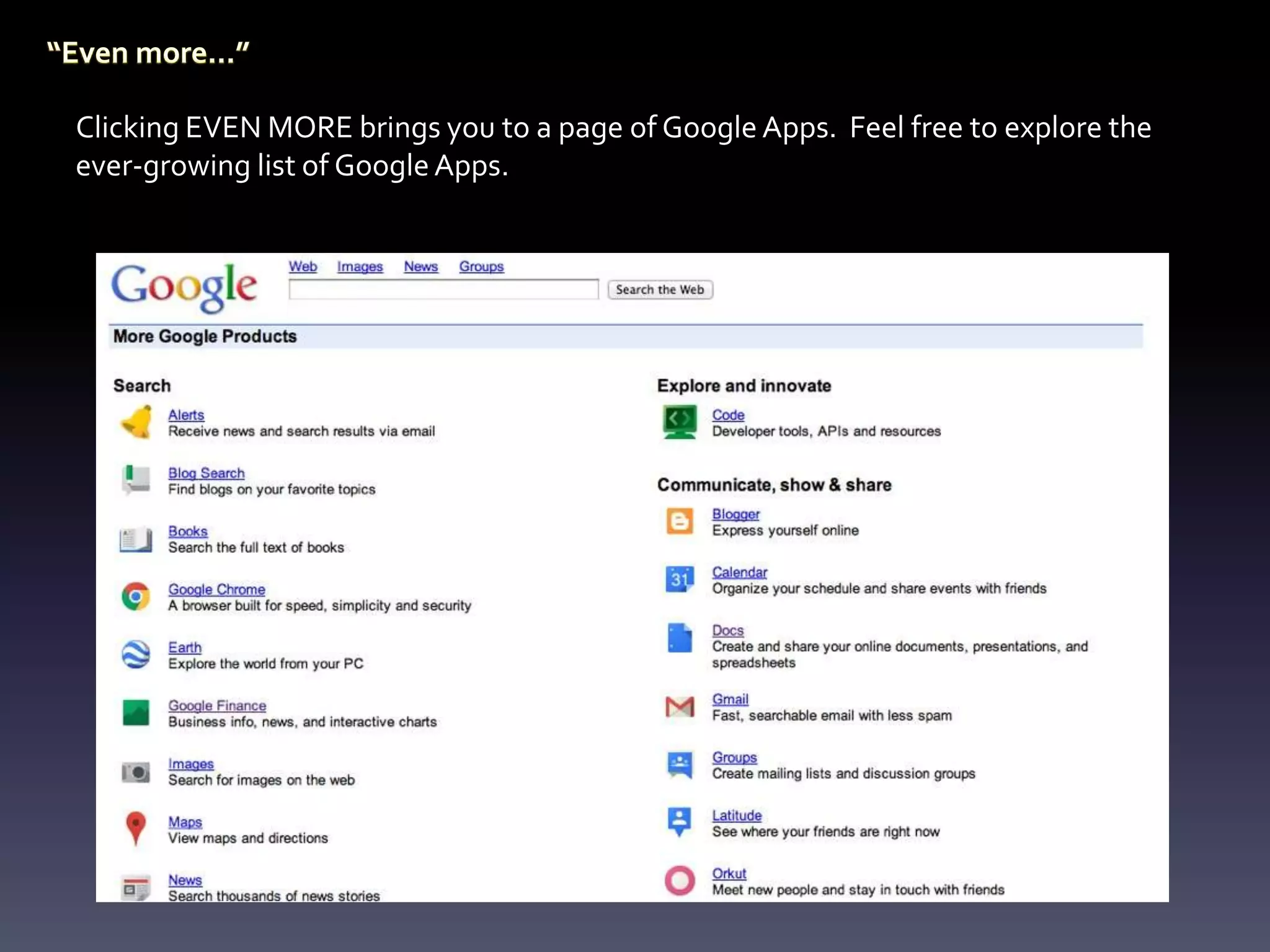Open the Google Finance link

pos(217,705)
